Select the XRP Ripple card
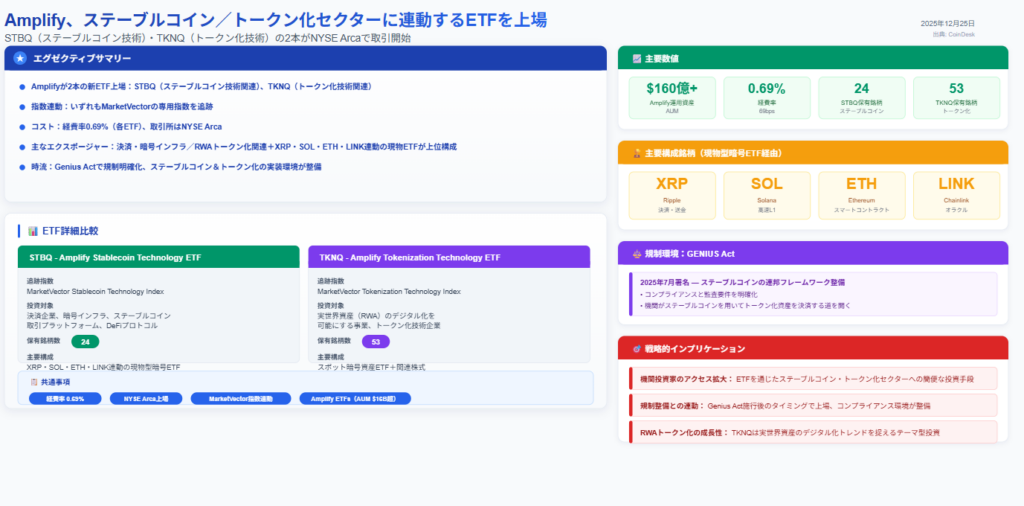 671,195
